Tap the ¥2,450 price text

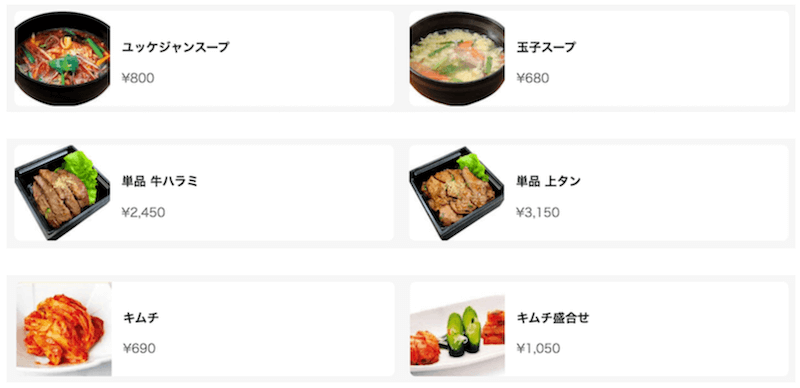coord(143,212)
